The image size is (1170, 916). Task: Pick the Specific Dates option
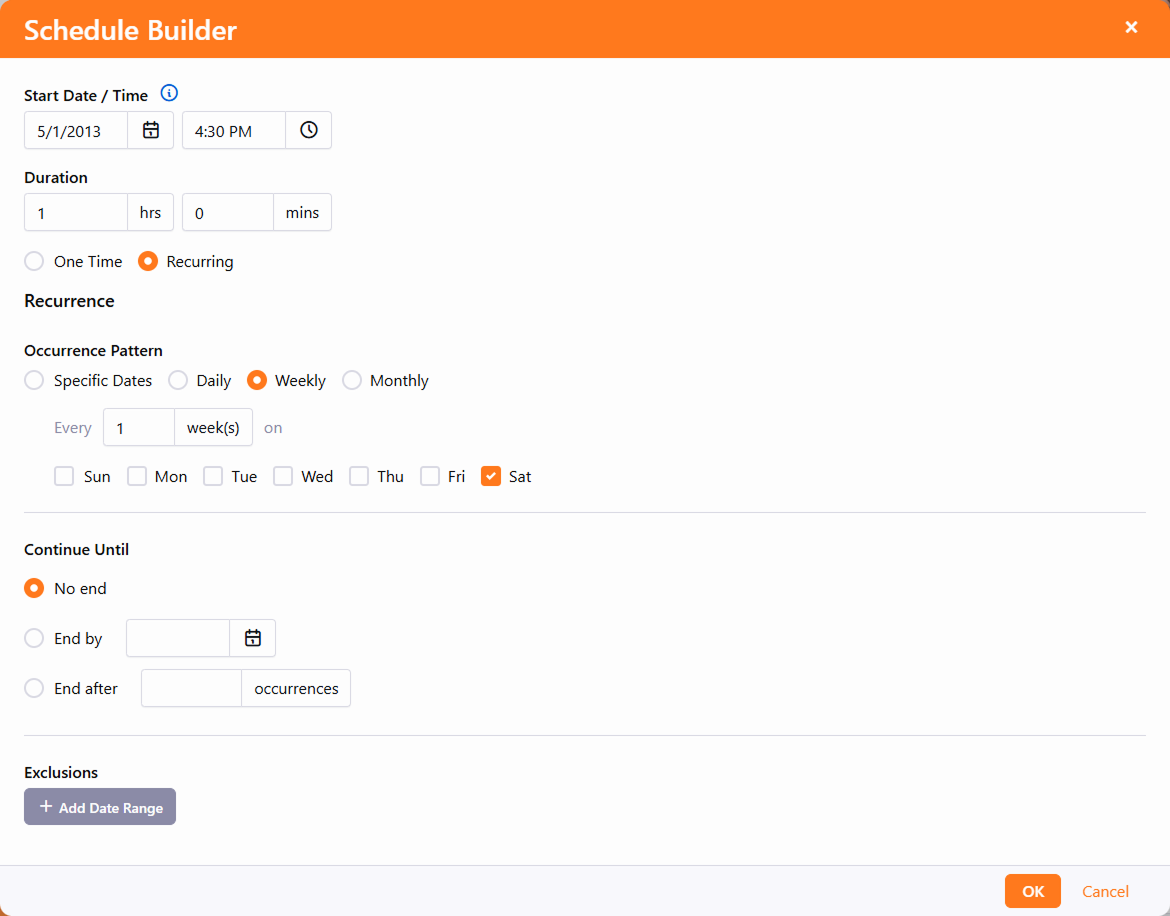(x=34, y=380)
